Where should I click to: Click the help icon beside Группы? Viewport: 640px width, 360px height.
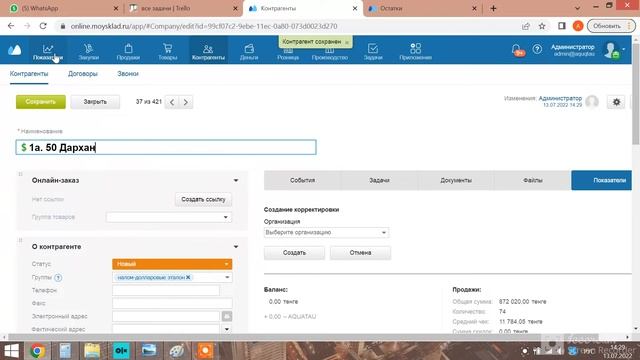tap(58, 278)
